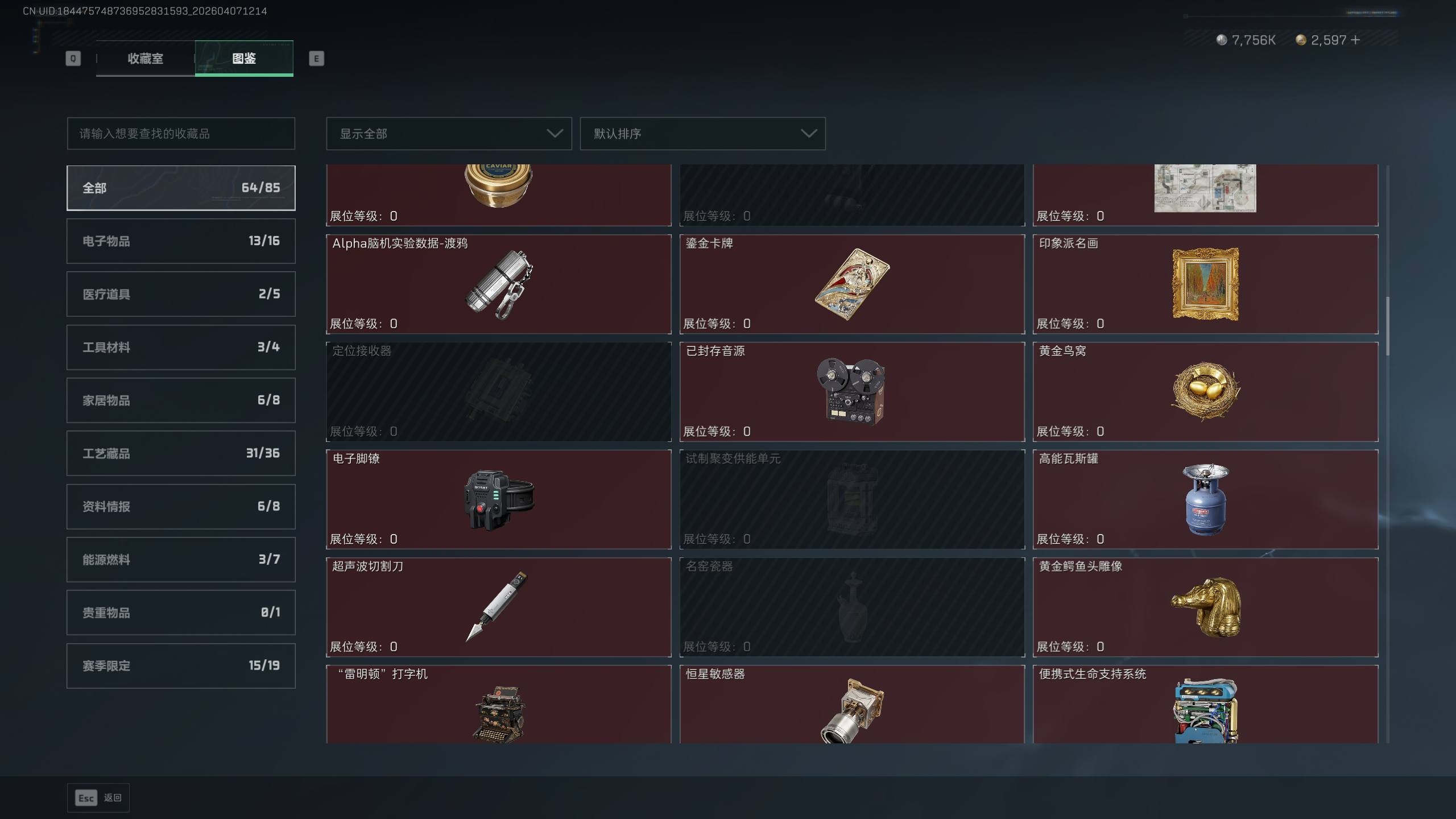This screenshot has height=819, width=1456.
Task: Open the 黄金鳄鱼头雕像 crocodile statue icon
Action: [1205, 607]
